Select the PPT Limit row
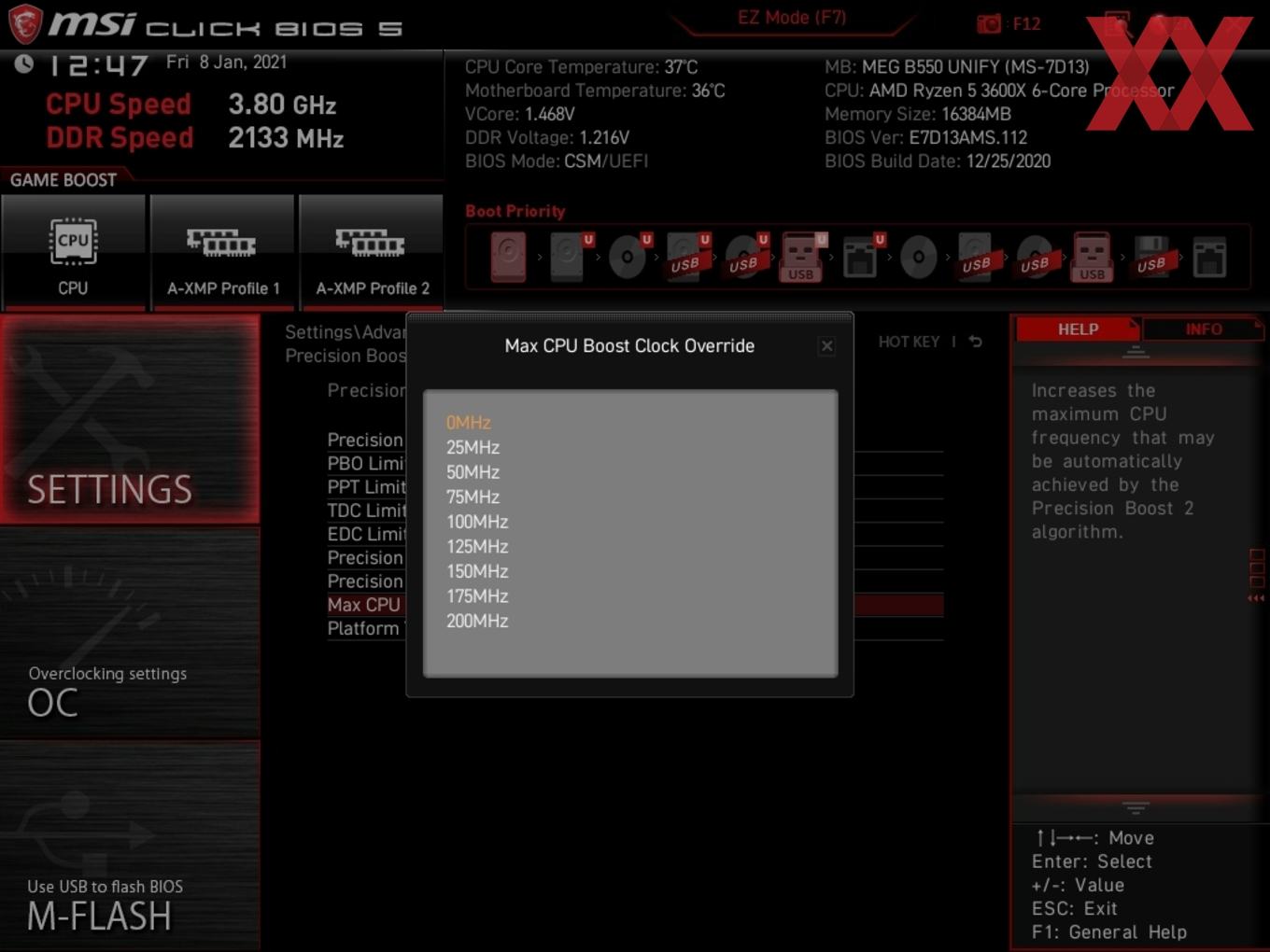The image size is (1270, 952). 366,487
